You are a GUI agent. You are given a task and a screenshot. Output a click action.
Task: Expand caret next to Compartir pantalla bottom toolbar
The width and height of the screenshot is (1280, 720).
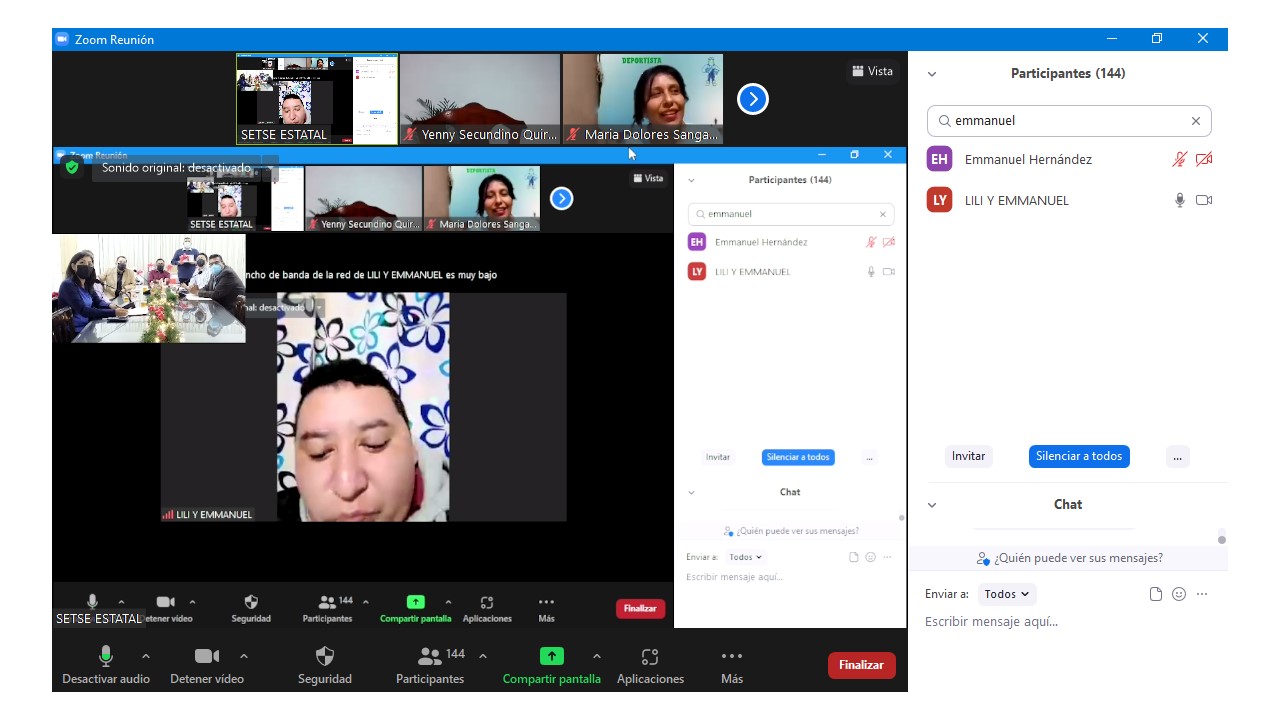[597, 656]
